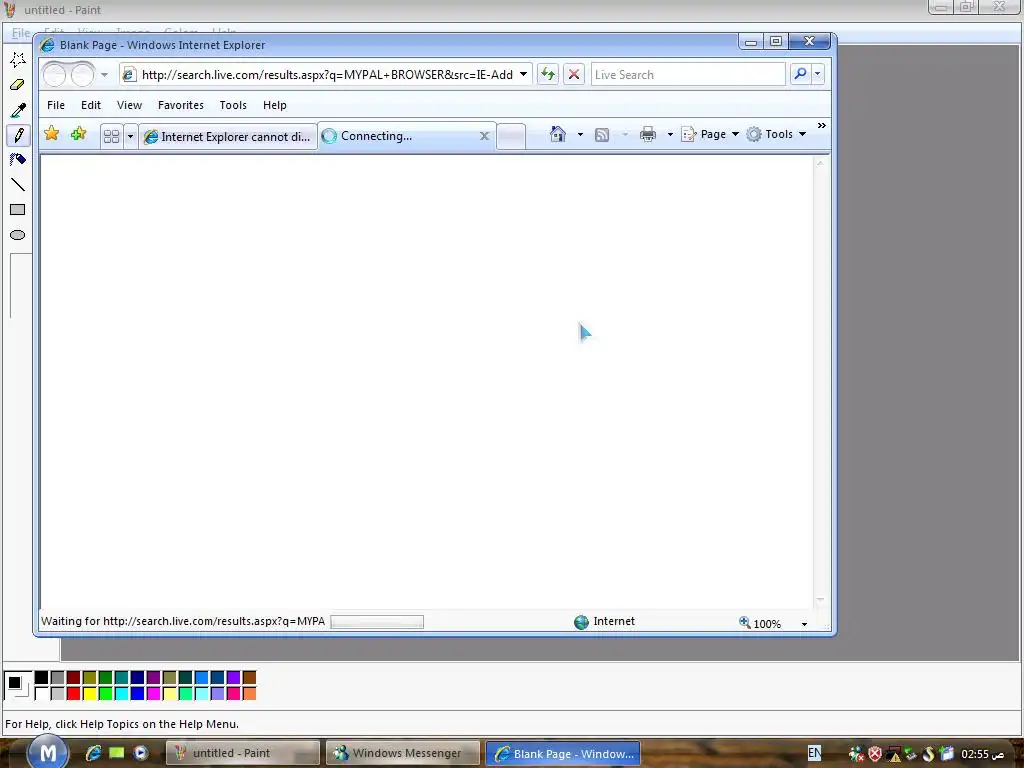
Task: Open the Favorites menu
Action: (181, 105)
